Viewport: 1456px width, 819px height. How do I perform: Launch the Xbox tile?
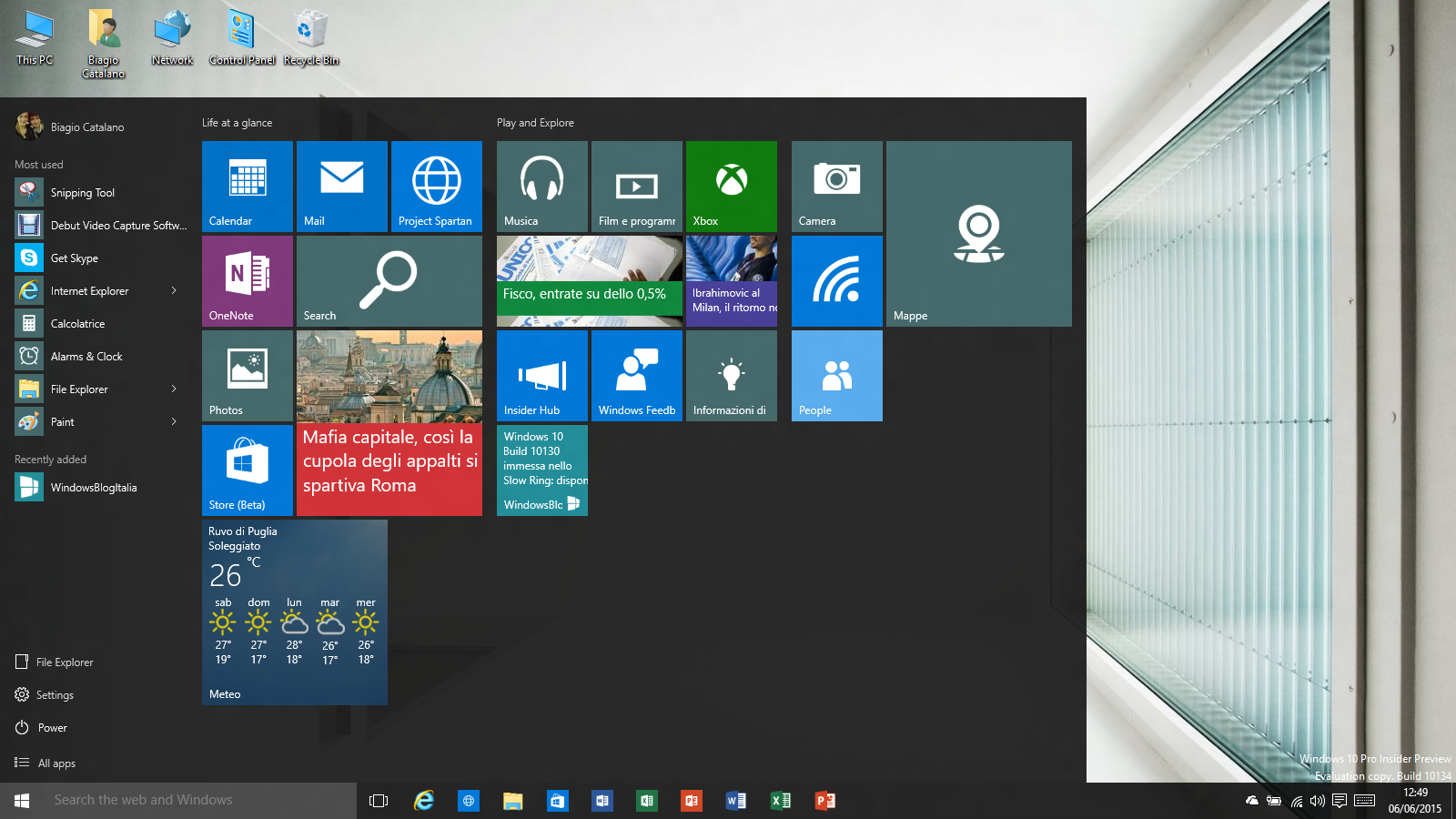732,187
